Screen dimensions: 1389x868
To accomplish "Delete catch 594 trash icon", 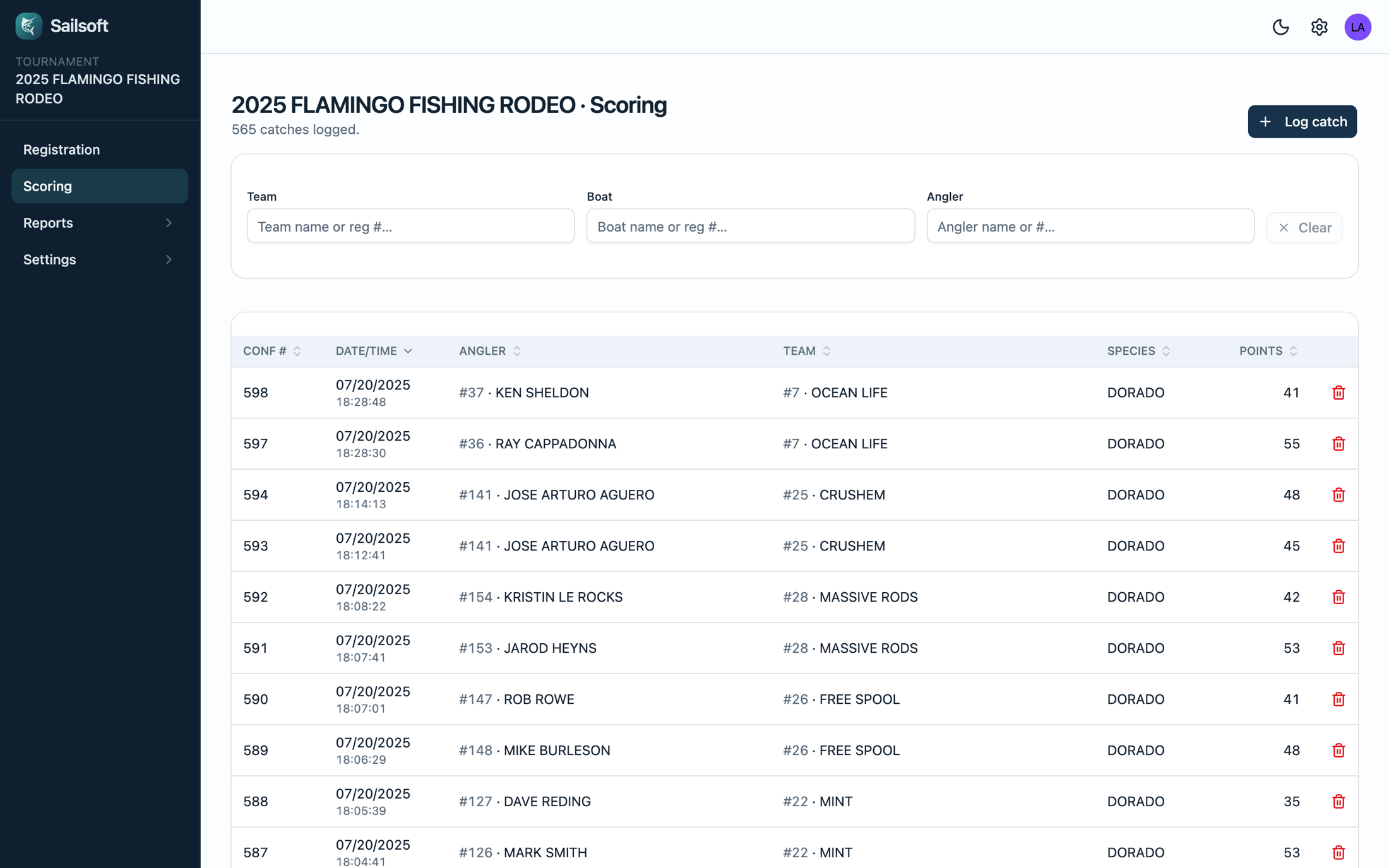I will tap(1338, 495).
